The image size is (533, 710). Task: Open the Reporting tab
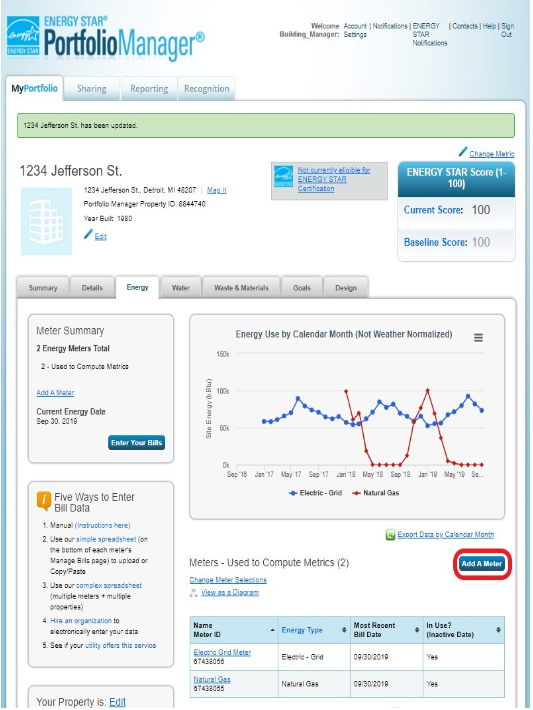pyautogui.click(x=149, y=89)
